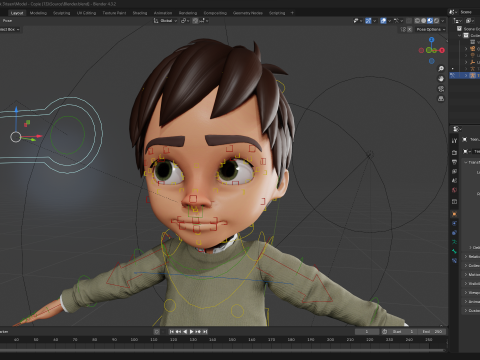Open snapping options dropdown

203,21
